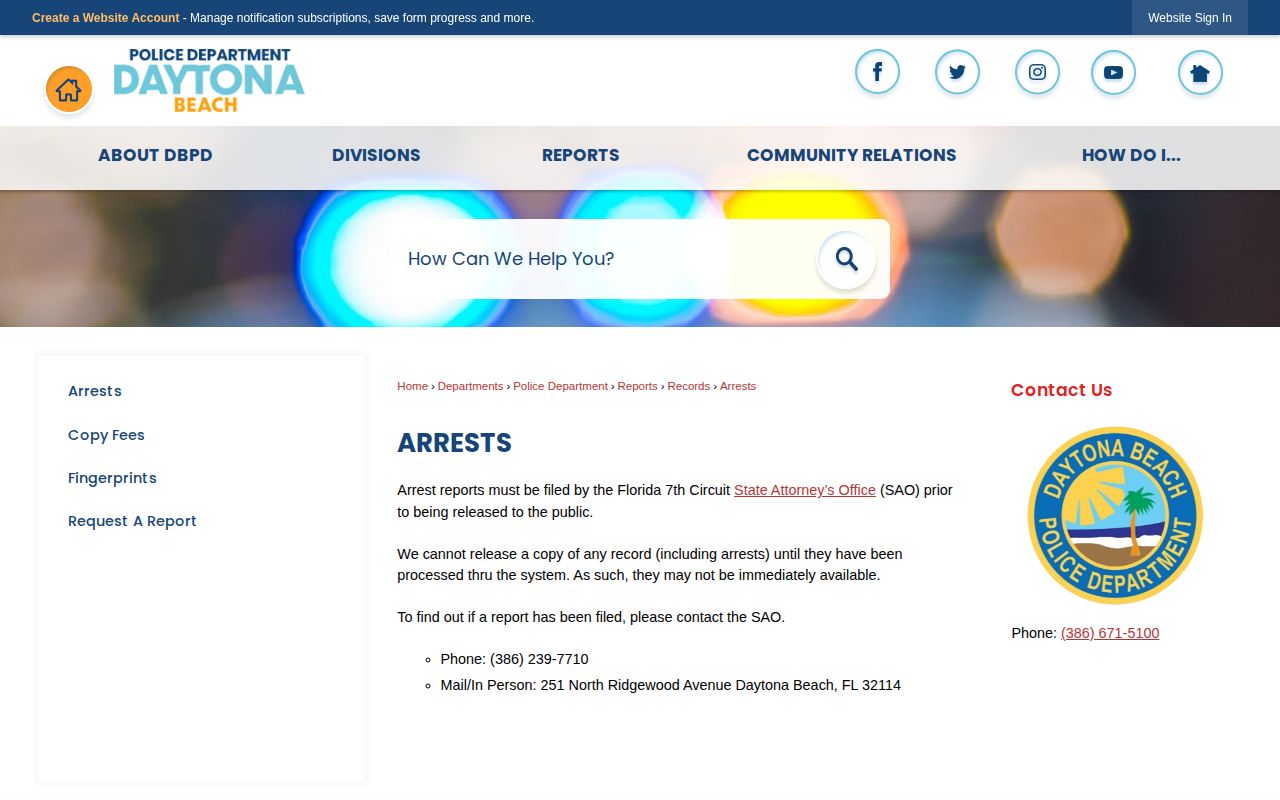Screen dimensions: 1280x800
Task: Open the About DBPD menu
Action: coord(155,155)
